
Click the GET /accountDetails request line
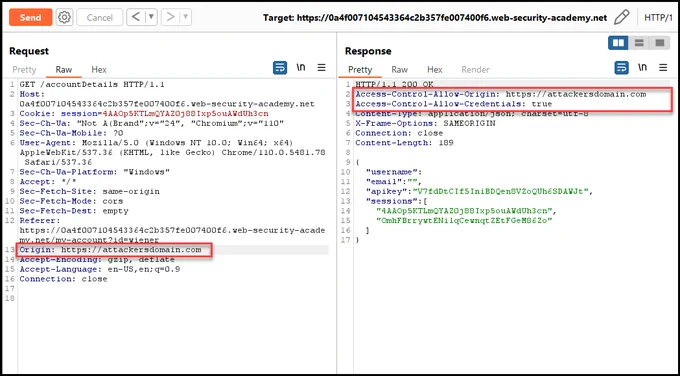(x=92, y=84)
